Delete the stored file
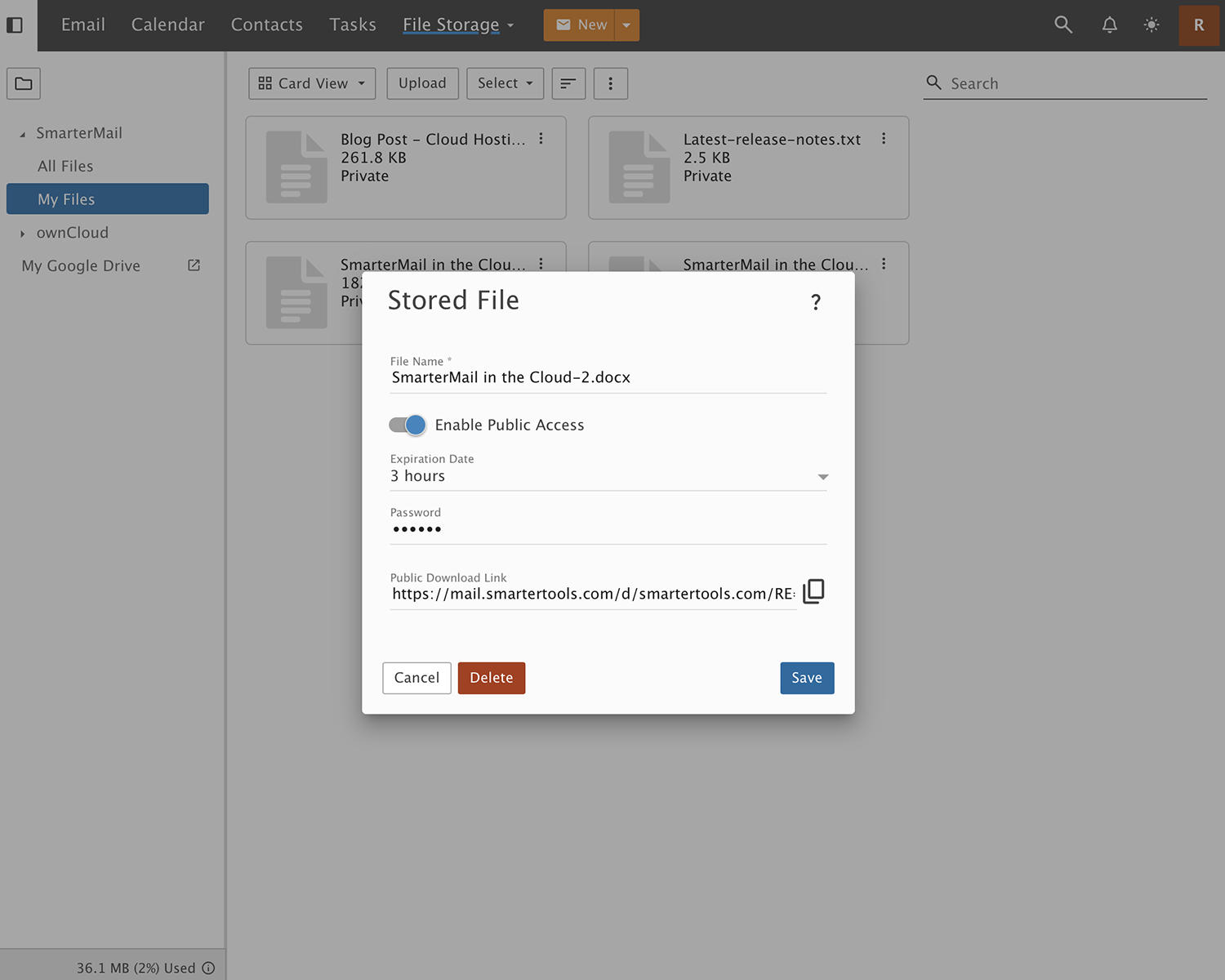 [x=491, y=677]
